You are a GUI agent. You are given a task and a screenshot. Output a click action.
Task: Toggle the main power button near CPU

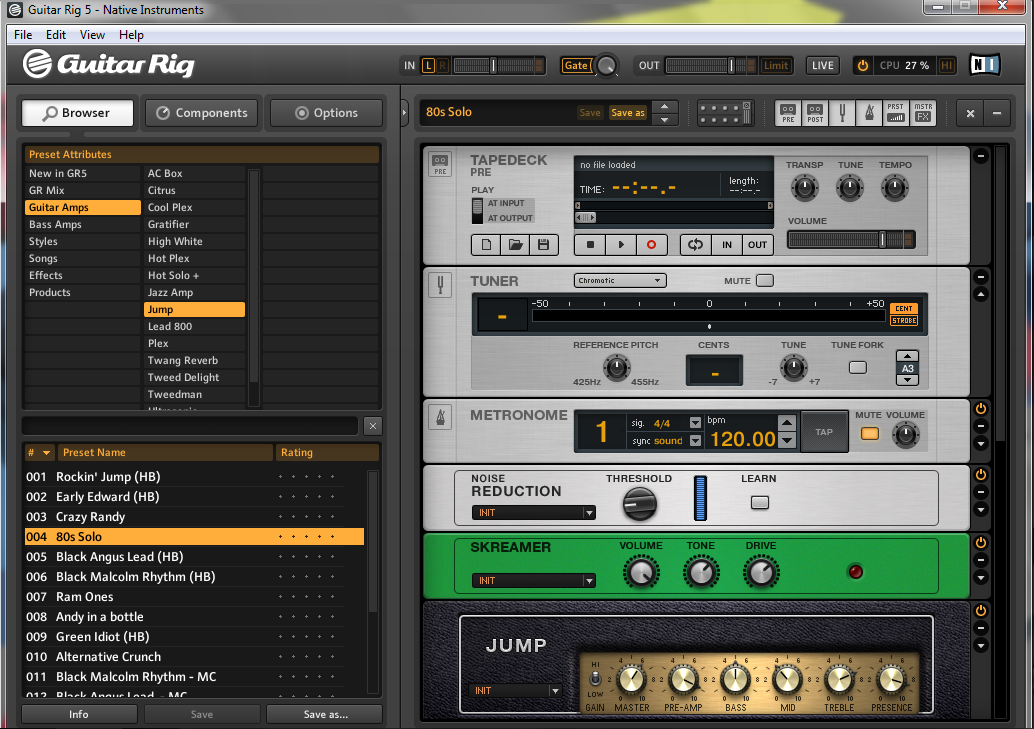coord(863,65)
